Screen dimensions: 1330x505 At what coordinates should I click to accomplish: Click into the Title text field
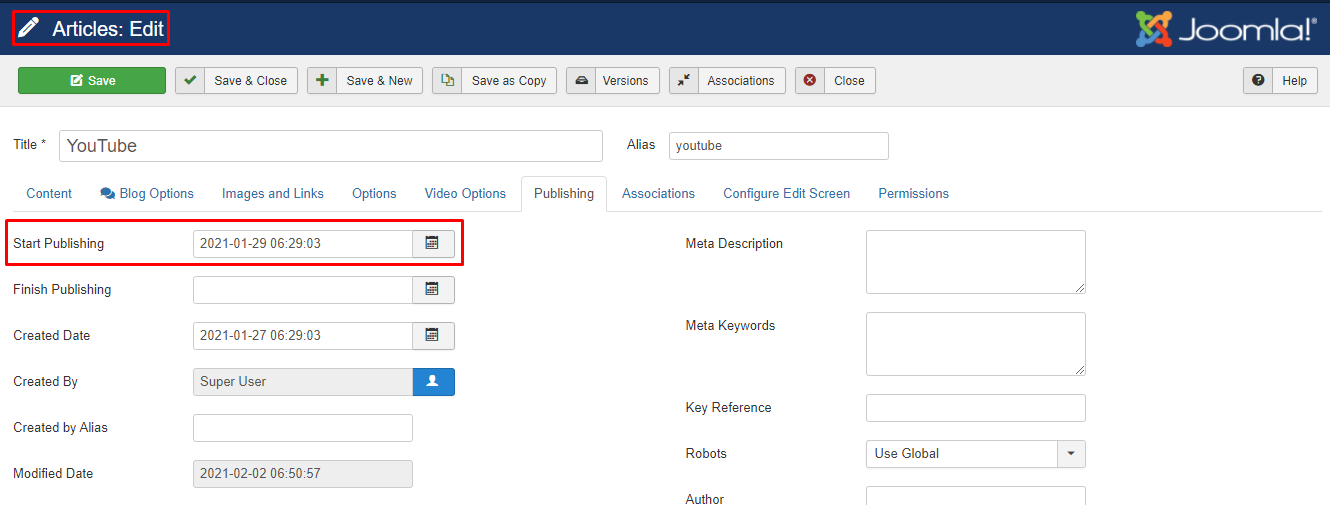pos(331,146)
